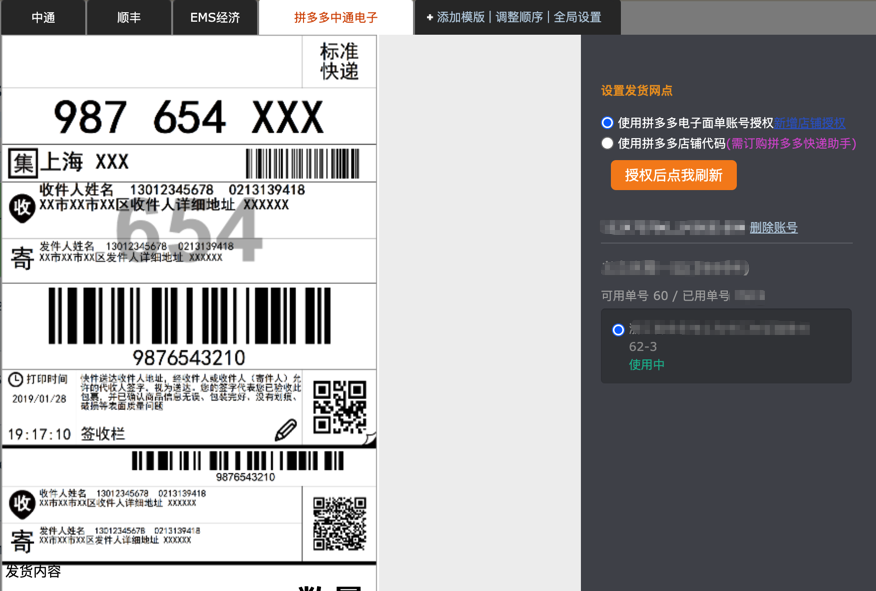Click the 寄 sender icon beside 发件人姓名 13012345678
This screenshot has height=591, width=876.
[x=22, y=259]
